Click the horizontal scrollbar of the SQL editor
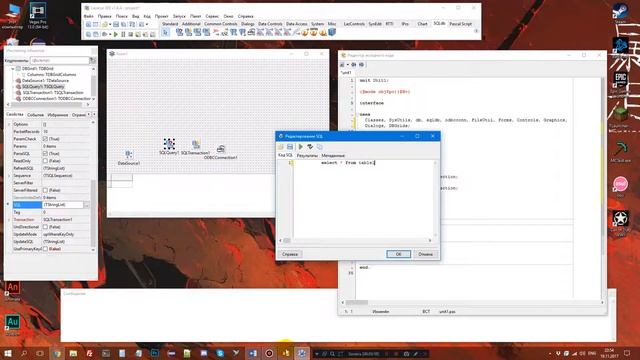640x360 pixels. click(x=355, y=240)
